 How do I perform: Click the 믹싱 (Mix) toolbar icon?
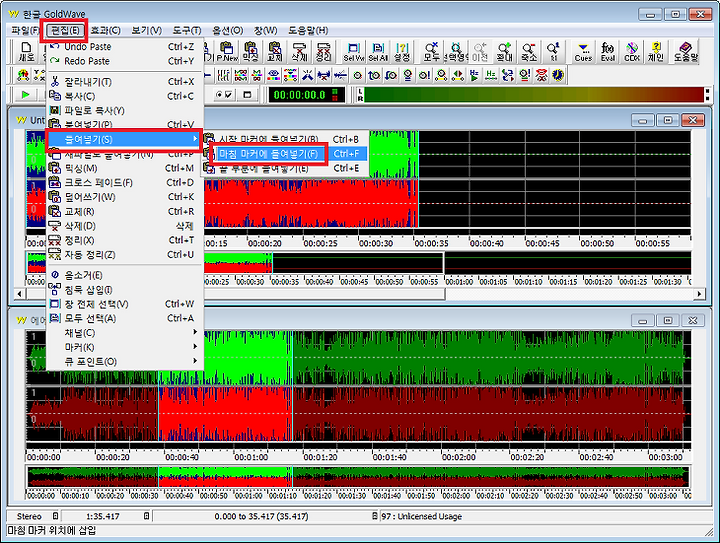click(x=251, y=51)
